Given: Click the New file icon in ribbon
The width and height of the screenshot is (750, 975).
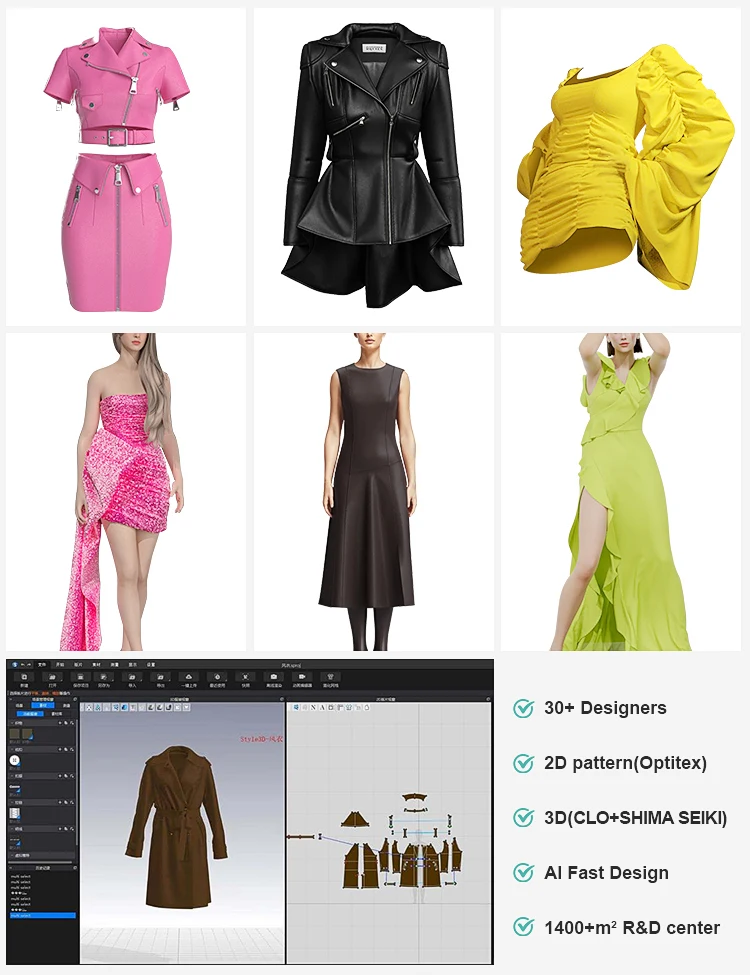Looking at the screenshot, I should (x=24, y=677).
